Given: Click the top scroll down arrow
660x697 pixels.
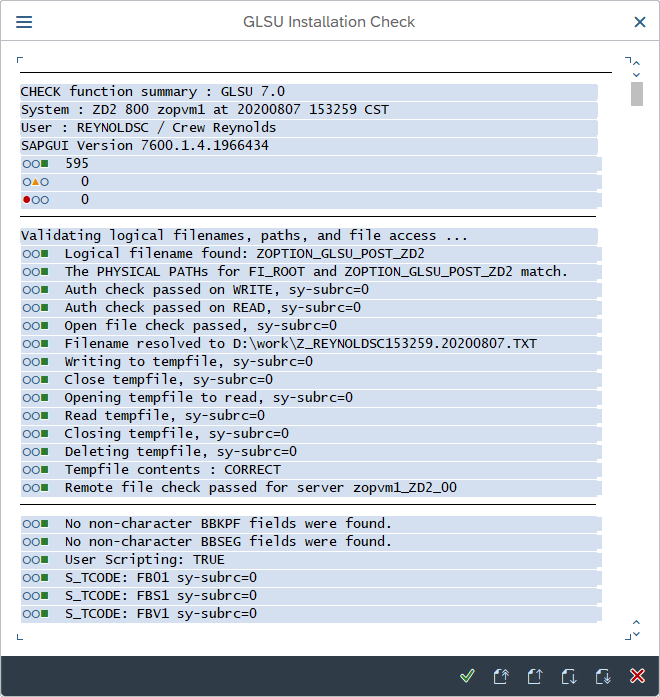Looking at the screenshot, I should [x=636, y=75].
